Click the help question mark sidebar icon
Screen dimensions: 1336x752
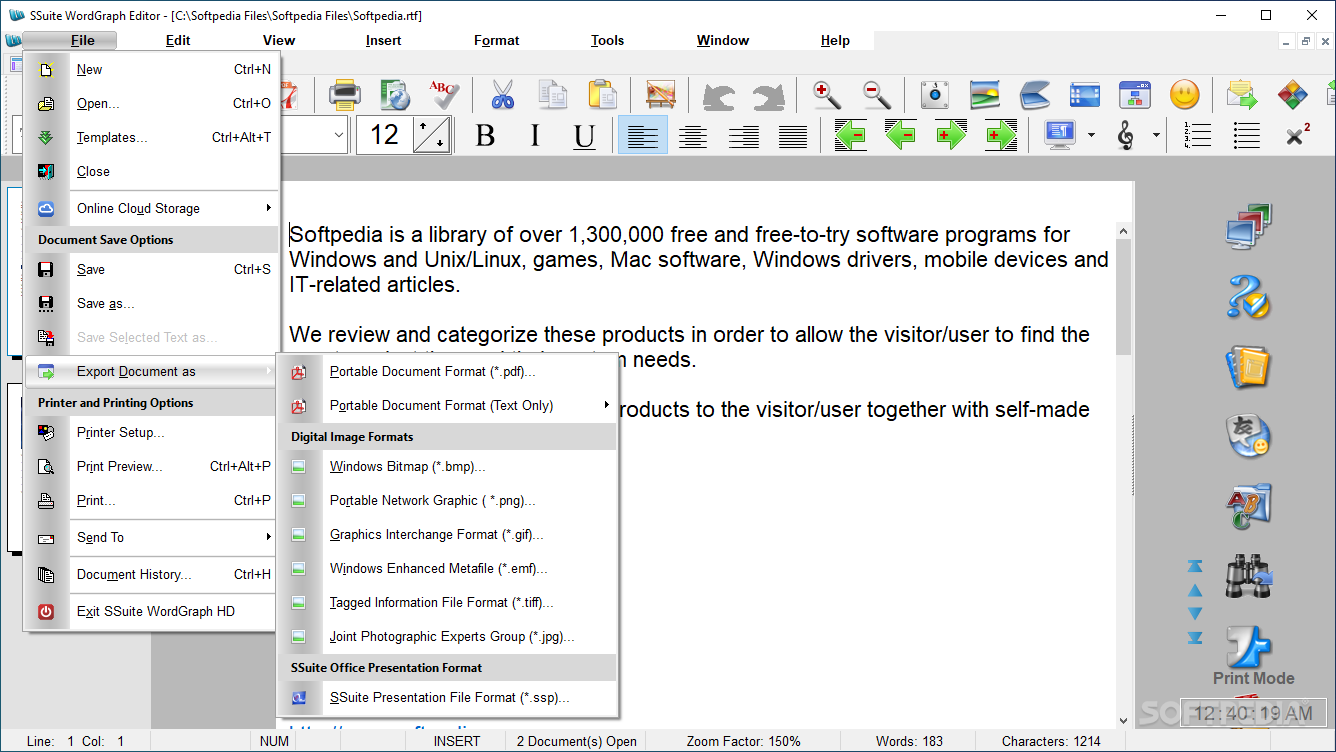tap(1249, 297)
